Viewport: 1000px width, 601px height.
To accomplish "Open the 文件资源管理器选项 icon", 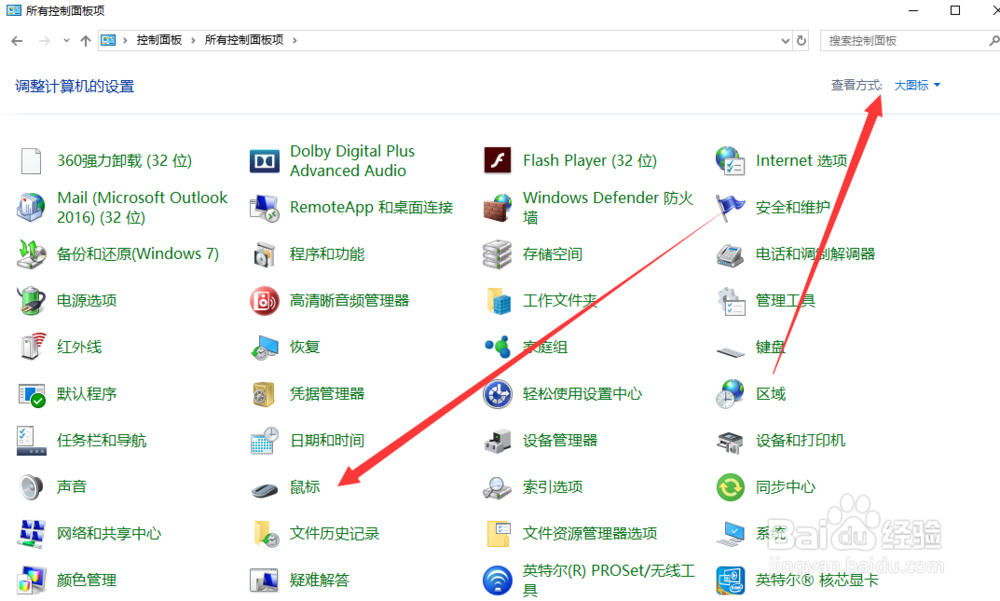I will (x=498, y=534).
